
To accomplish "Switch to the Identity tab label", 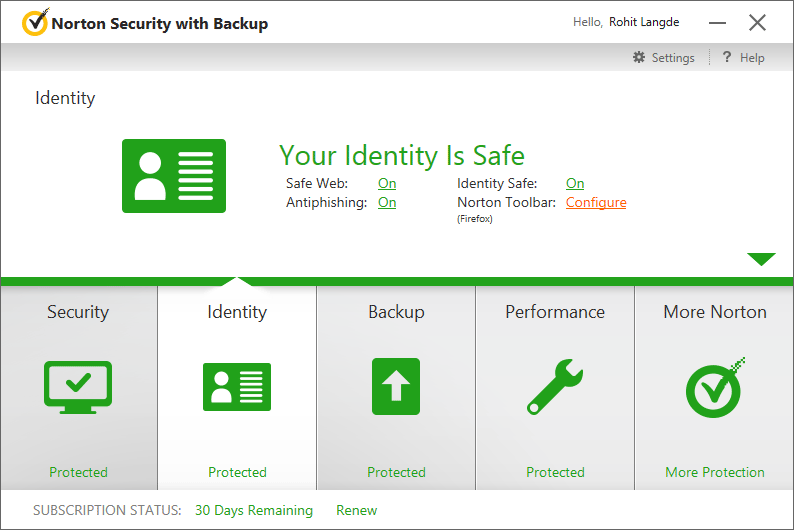I will [237, 312].
